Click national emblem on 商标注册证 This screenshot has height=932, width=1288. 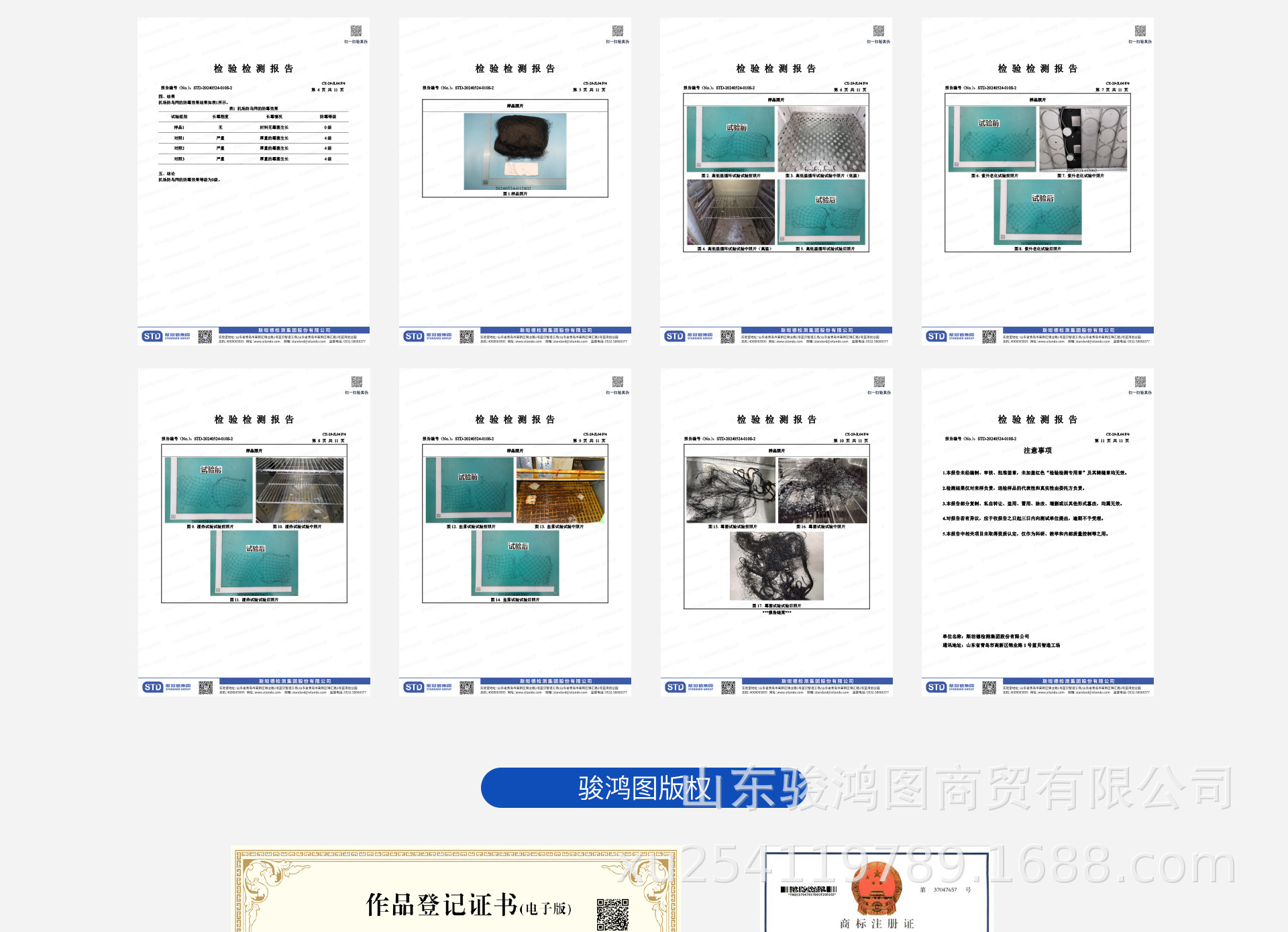click(876, 888)
